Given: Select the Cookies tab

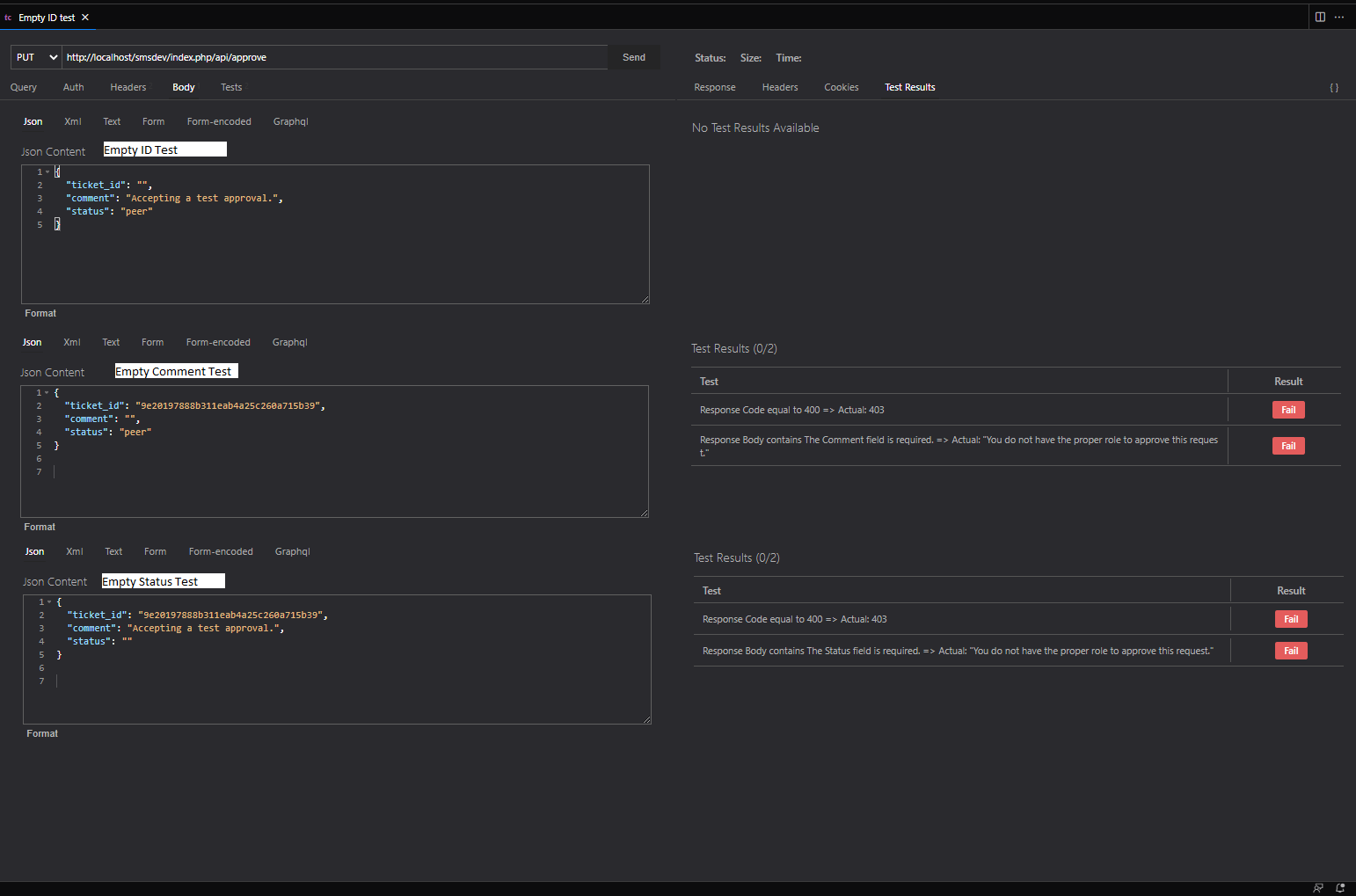Looking at the screenshot, I should point(841,86).
